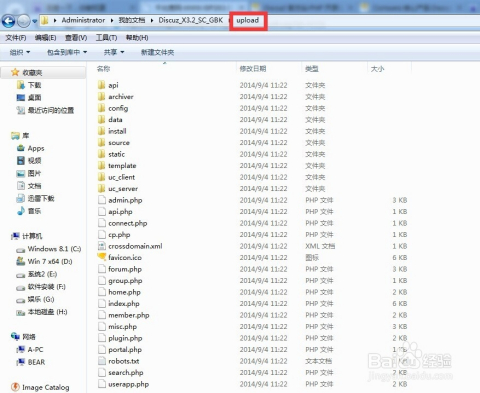Click the folder icon in address bar
Image resolution: width=480 pixels, height=393 pixels.
[45, 21]
